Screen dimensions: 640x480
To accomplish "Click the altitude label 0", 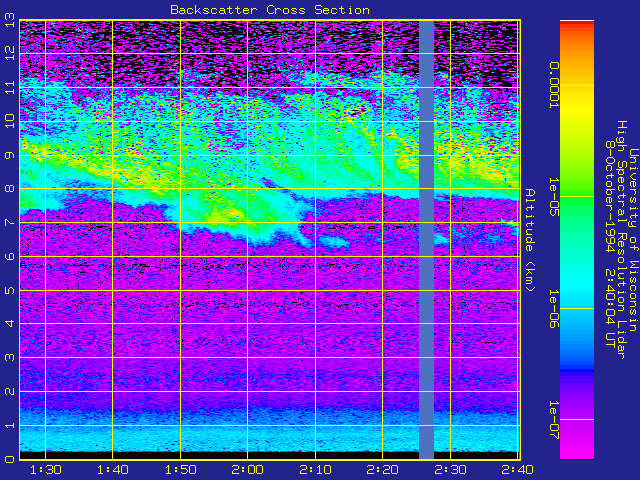I will (10, 459).
